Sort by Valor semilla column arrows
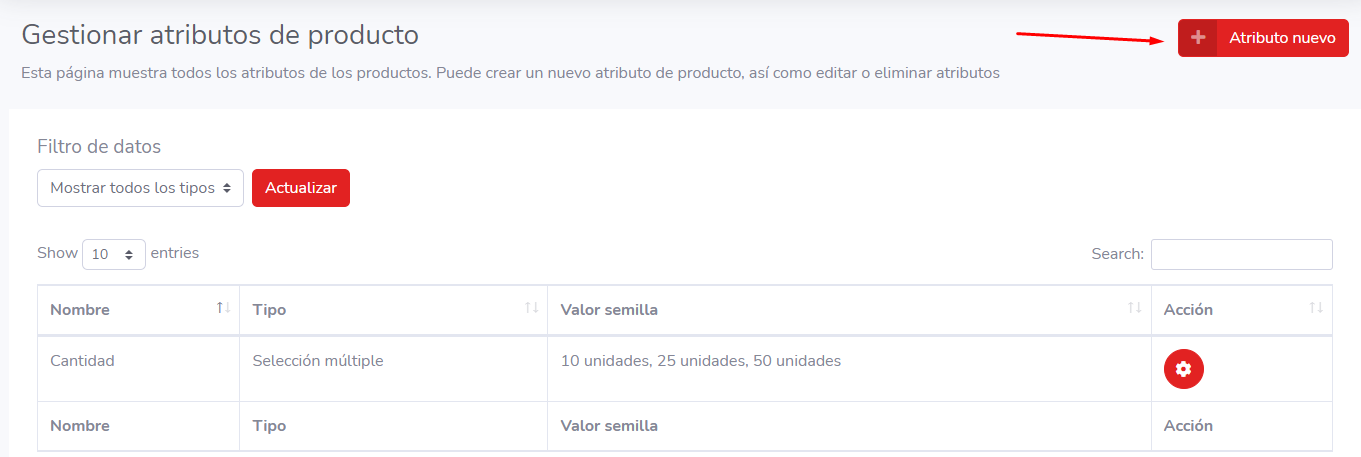 pos(1135,308)
